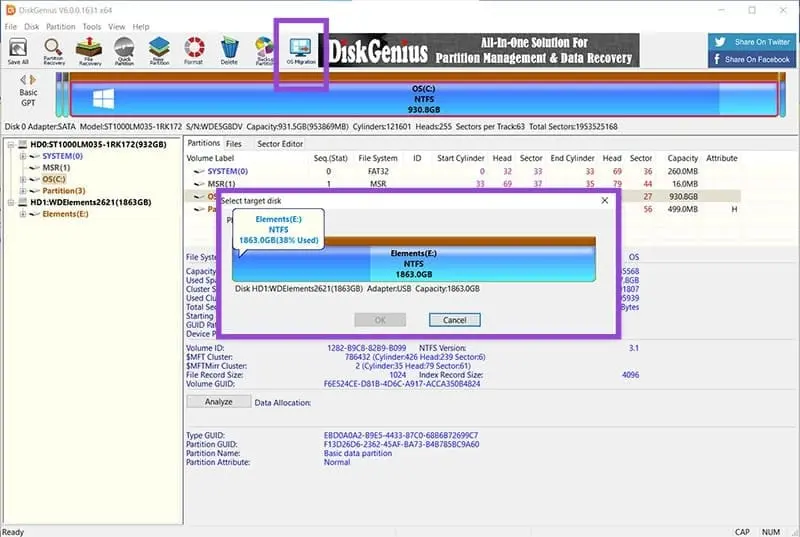The image size is (800, 537).
Task: Select Partition(3) in the disk tree
Action: coord(64,191)
